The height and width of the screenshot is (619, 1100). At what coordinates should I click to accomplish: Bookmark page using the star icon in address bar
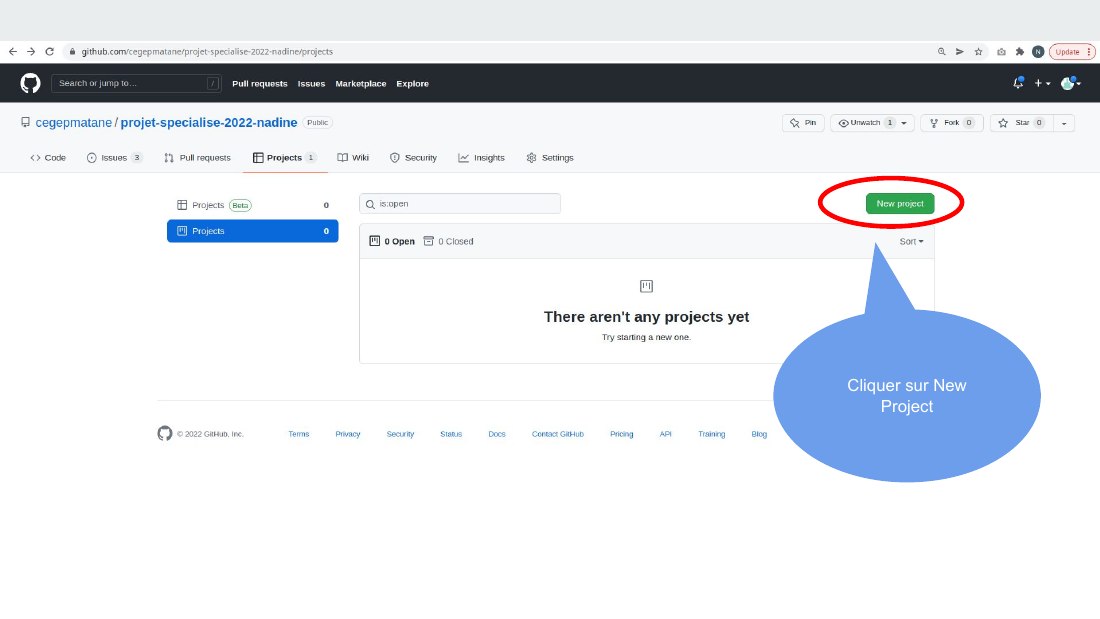[x=979, y=51]
